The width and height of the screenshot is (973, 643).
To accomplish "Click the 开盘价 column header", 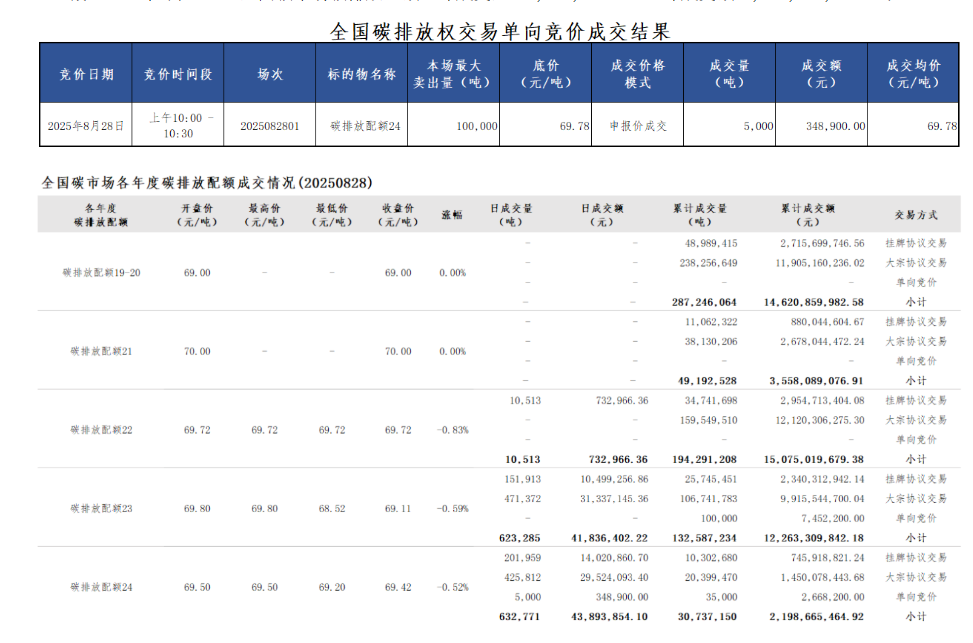I will tap(198, 215).
